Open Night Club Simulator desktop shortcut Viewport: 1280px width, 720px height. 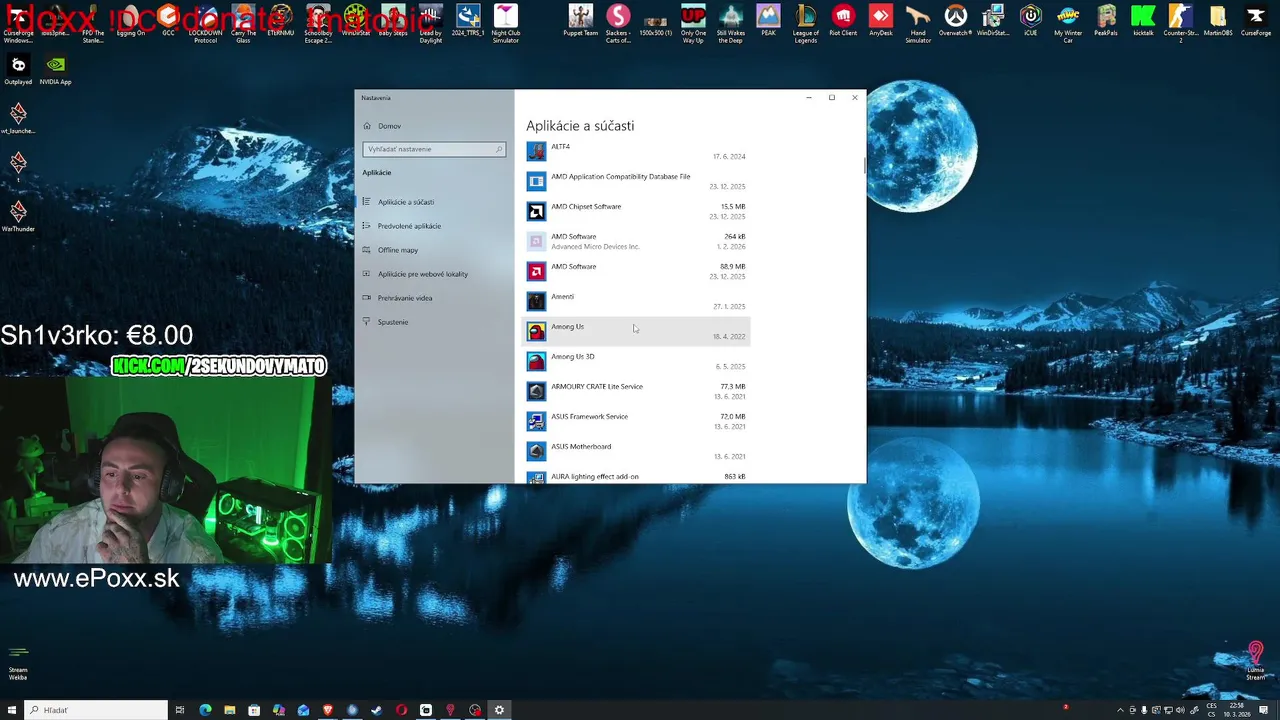506,23
